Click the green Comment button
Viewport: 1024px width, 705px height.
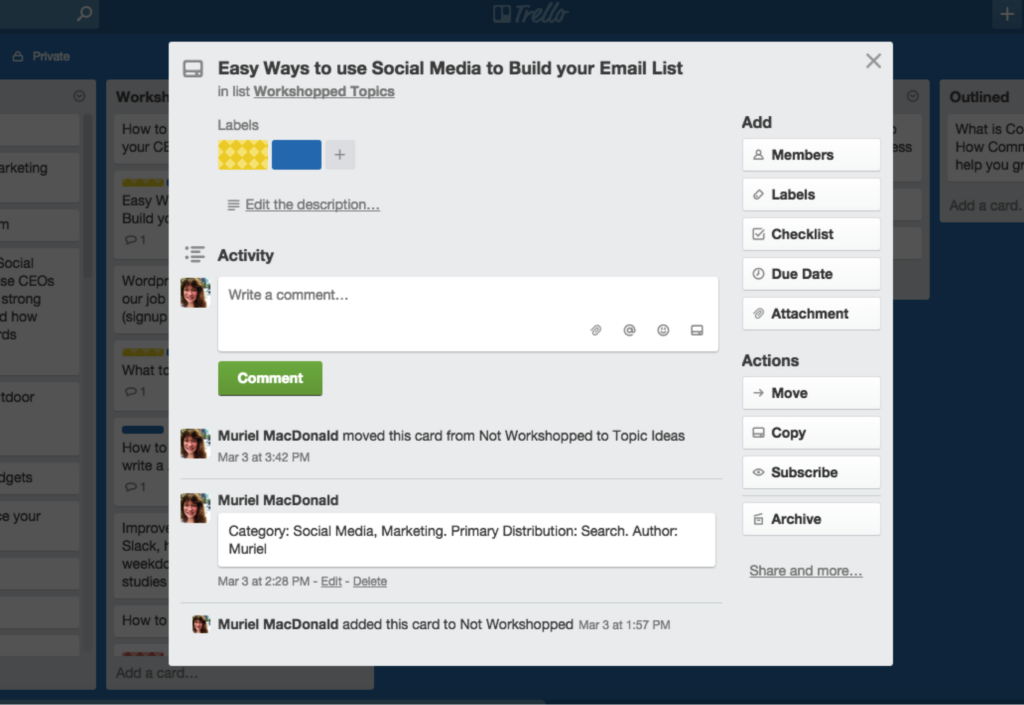[x=270, y=378]
